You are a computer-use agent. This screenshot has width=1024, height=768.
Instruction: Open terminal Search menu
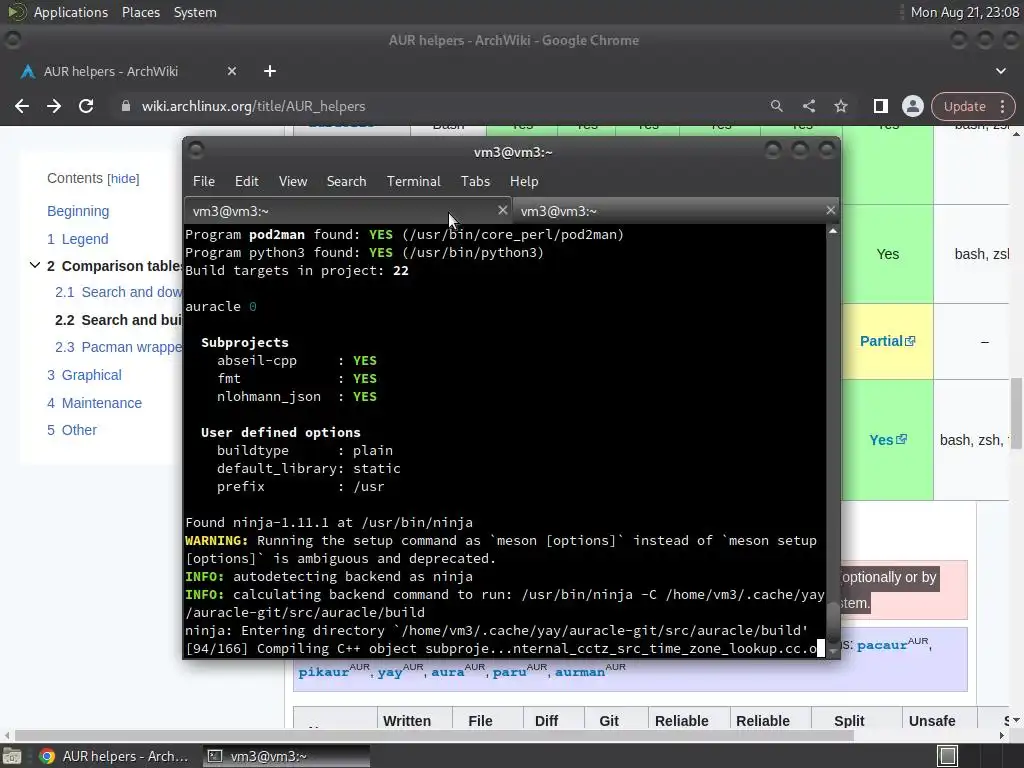[346, 181]
